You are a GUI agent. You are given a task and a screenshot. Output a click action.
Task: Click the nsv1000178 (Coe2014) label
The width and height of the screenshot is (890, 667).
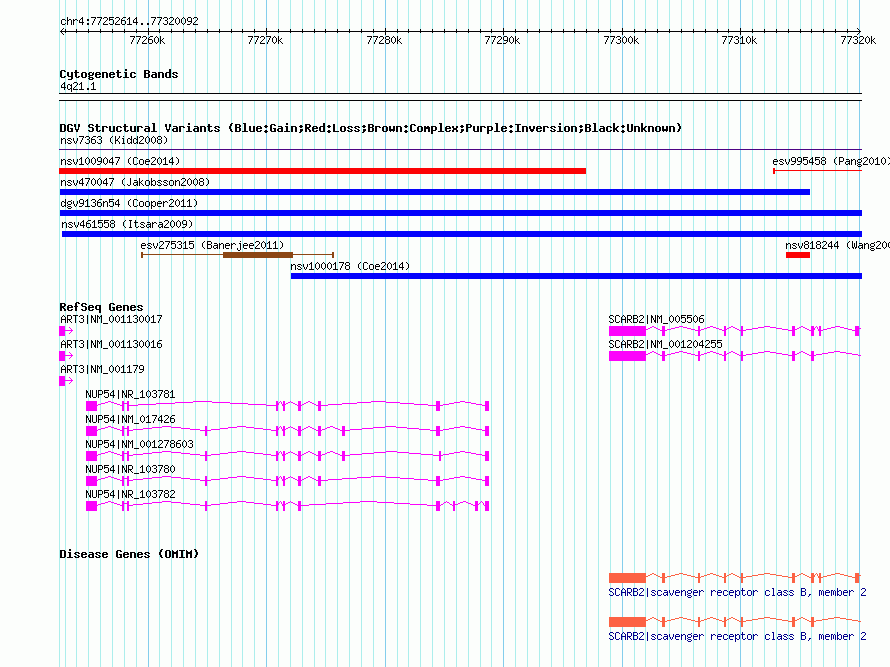[x=350, y=266]
